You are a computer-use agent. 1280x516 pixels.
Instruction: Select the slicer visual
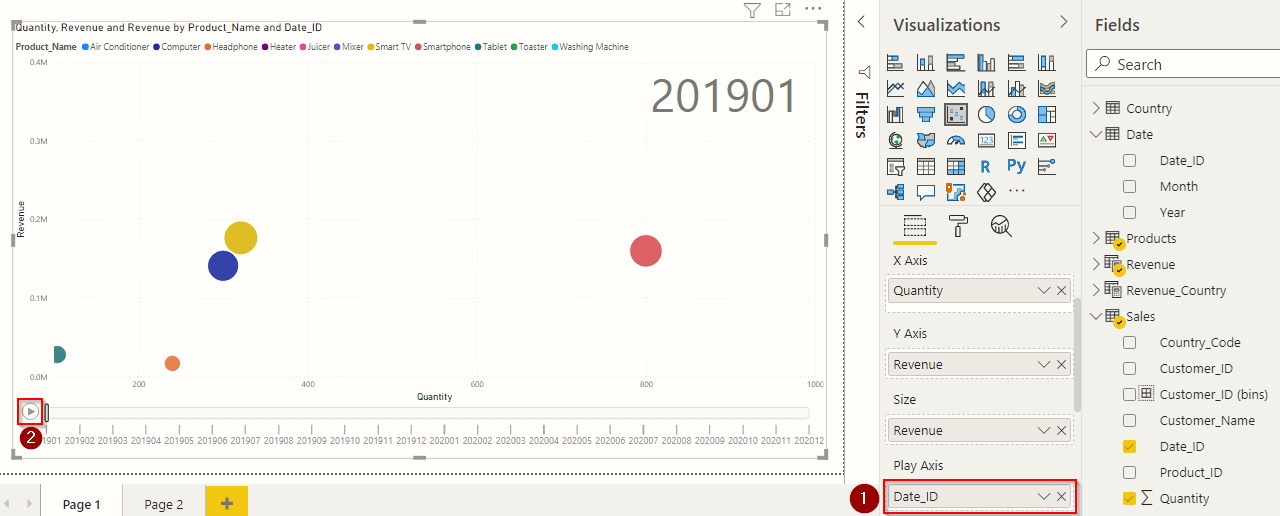tap(896, 167)
